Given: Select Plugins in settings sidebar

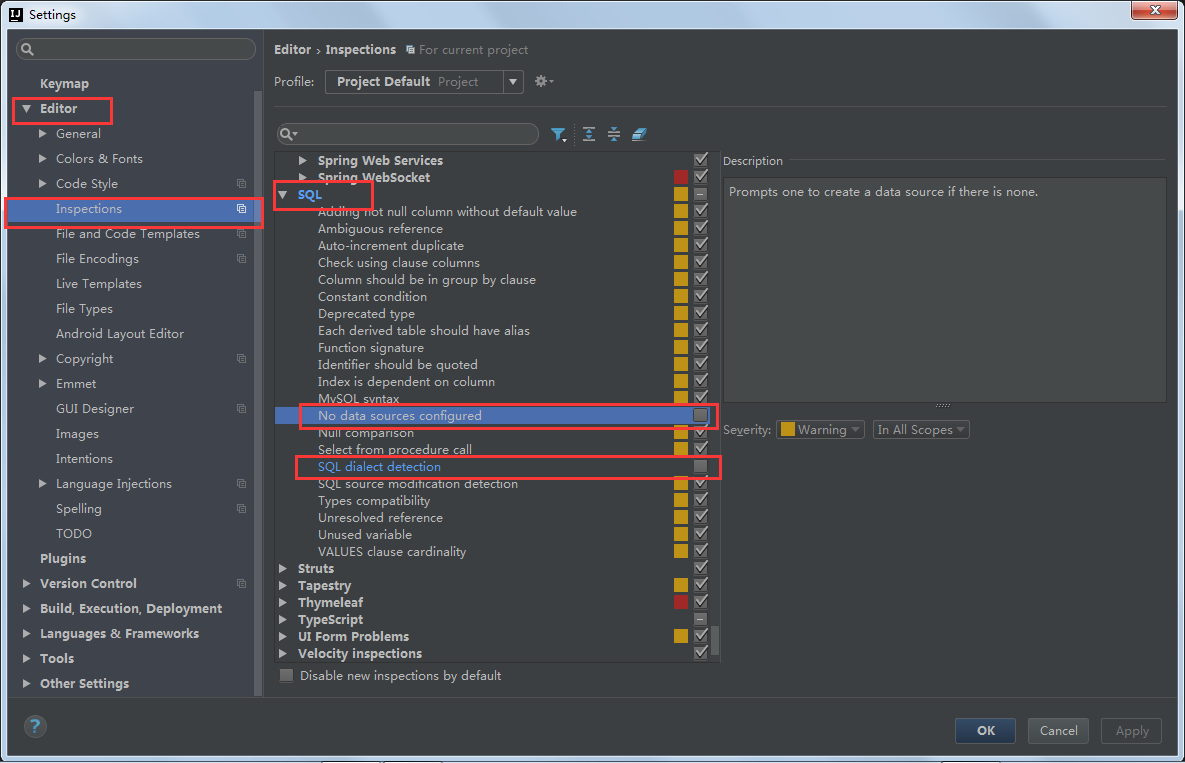Looking at the screenshot, I should click(x=63, y=558).
